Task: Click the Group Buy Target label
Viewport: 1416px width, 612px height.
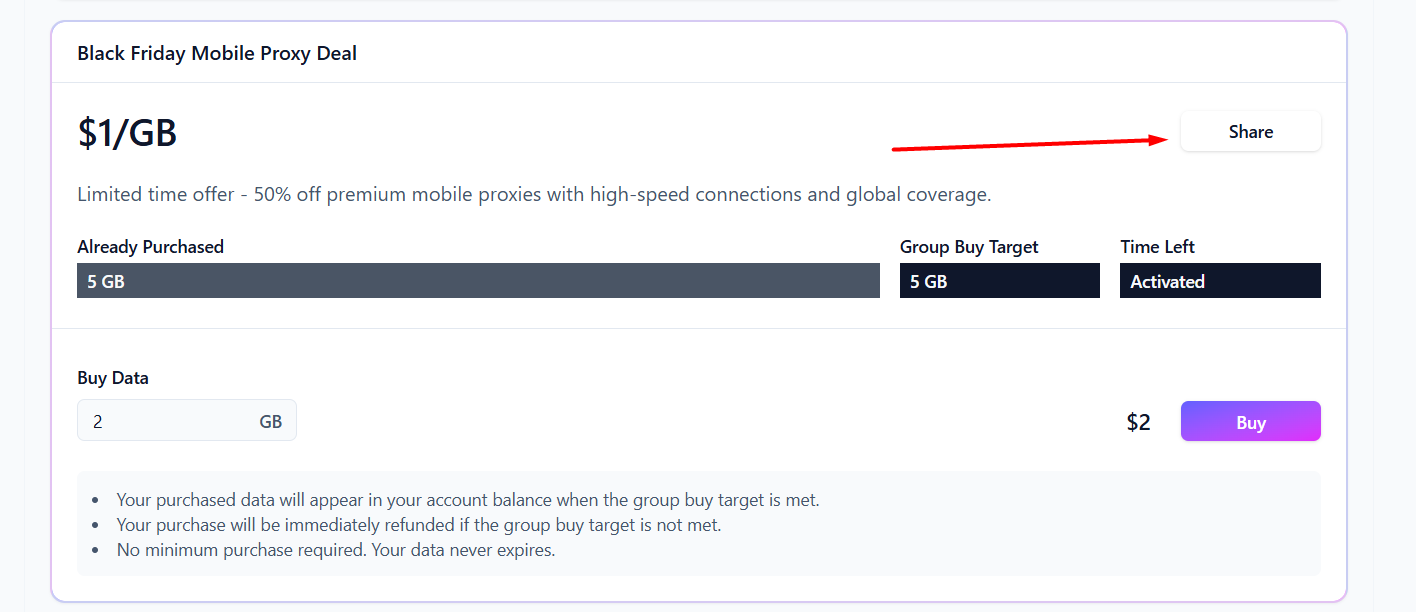Action: pyautogui.click(x=969, y=247)
